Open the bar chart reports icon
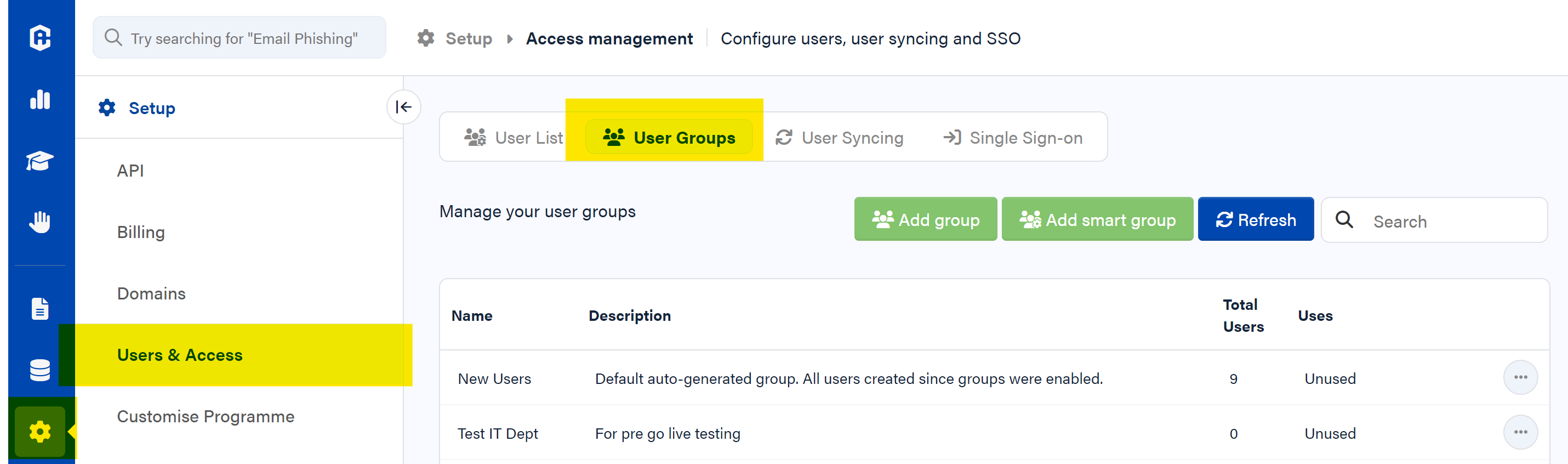Image resolution: width=1568 pixels, height=464 pixels. click(40, 99)
